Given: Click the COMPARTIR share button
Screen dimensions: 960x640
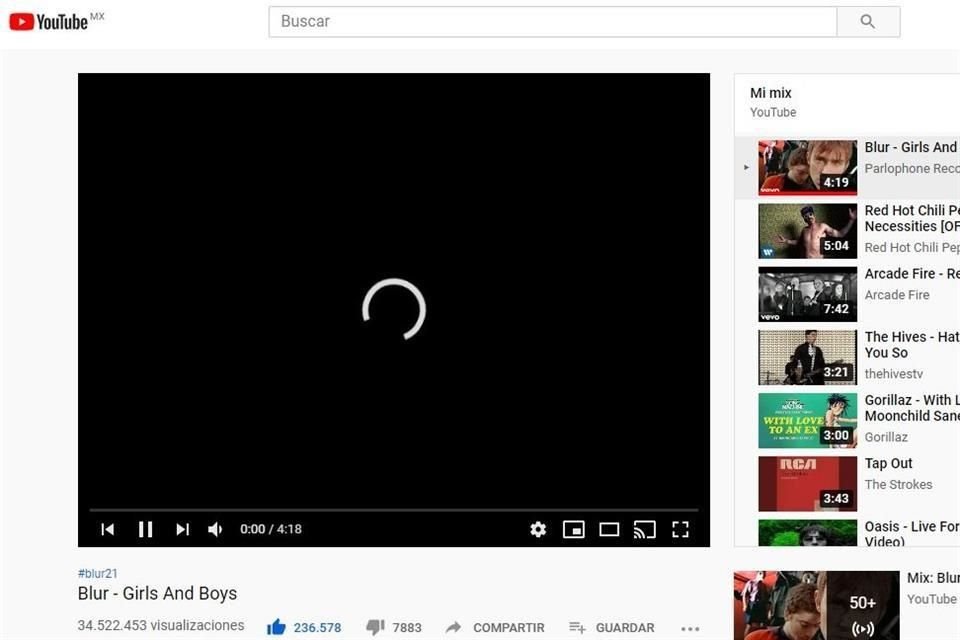Looking at the screenshot, I should (x=495, y=628).
